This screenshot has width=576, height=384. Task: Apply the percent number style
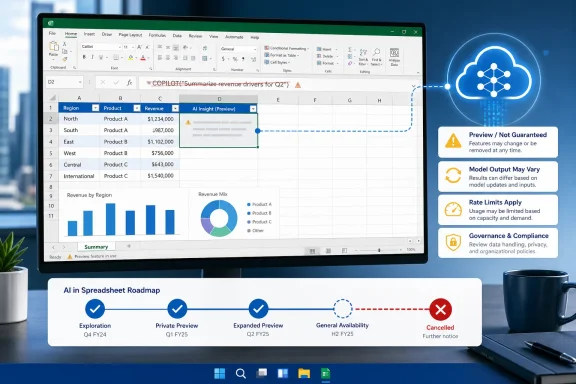coord(235,59)
